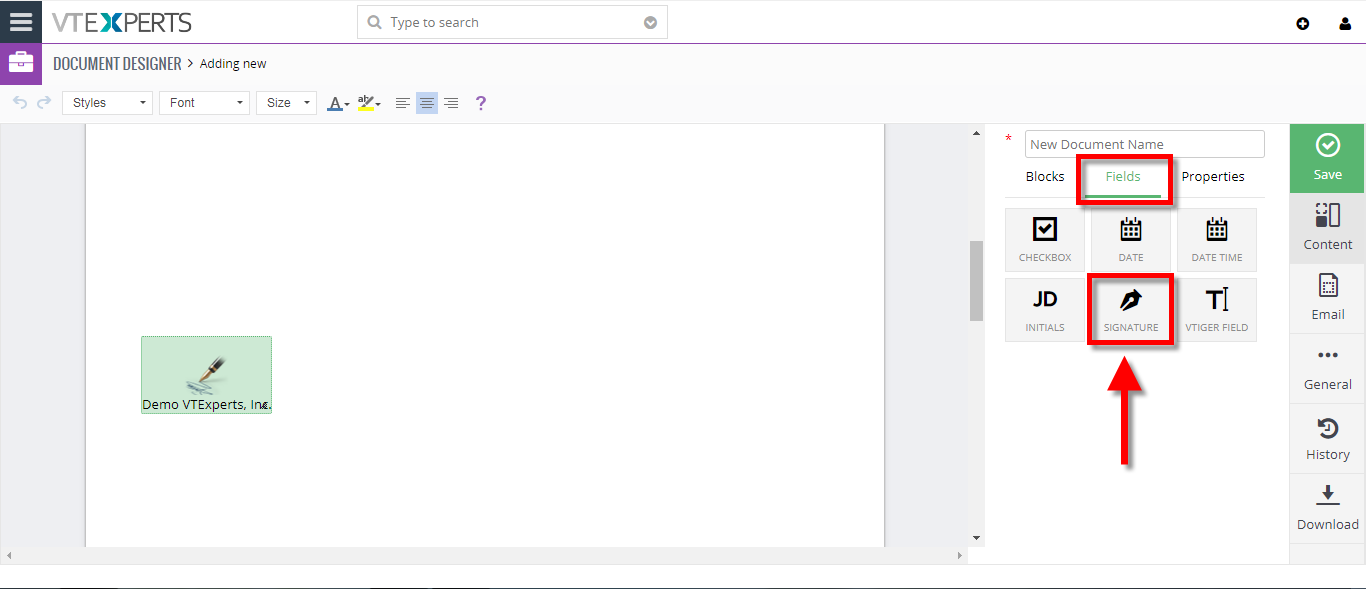This screenshot has height=589, width=1366.
Task: Add a Date field
Action: coord(1131,240)
